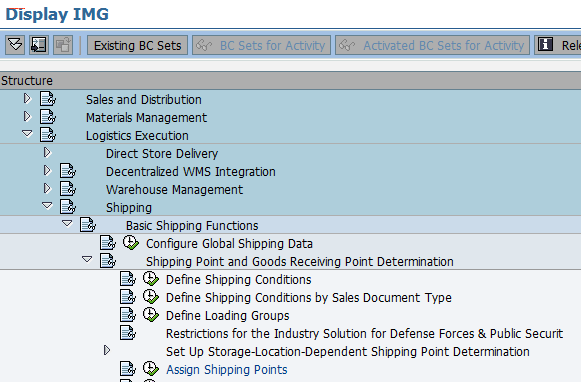Click the greyed change-mode toolbar icon
Screen dimensions: 581x382
pos(63,45)
